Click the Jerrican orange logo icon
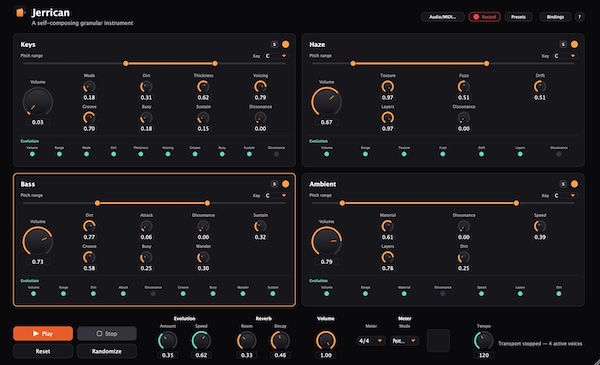The width and height of the screenshot is (600, 365). coord(20,13)
